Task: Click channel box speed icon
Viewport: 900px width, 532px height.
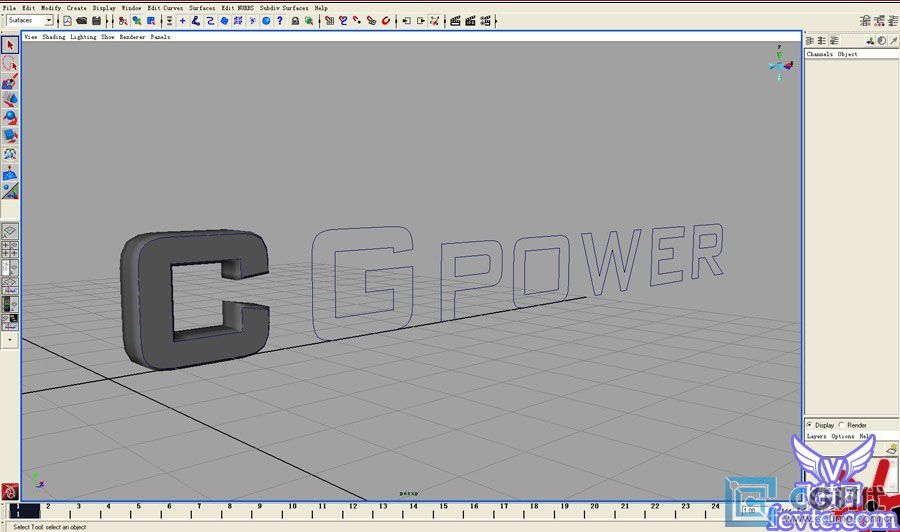Action: (881, 41)
